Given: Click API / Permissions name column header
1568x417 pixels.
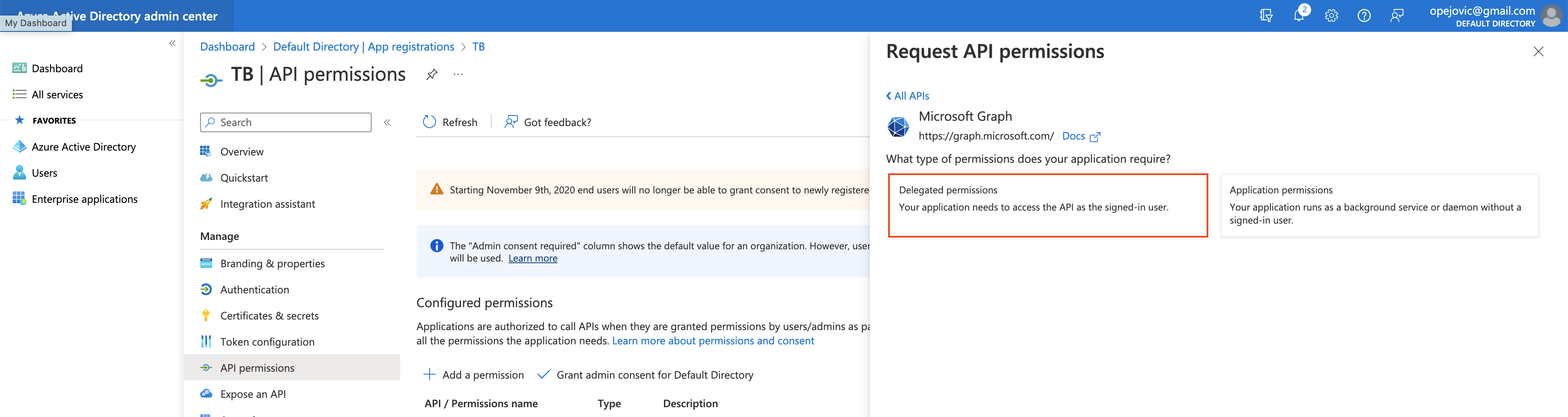Looking at the screenshot, I should coord(481,404).
